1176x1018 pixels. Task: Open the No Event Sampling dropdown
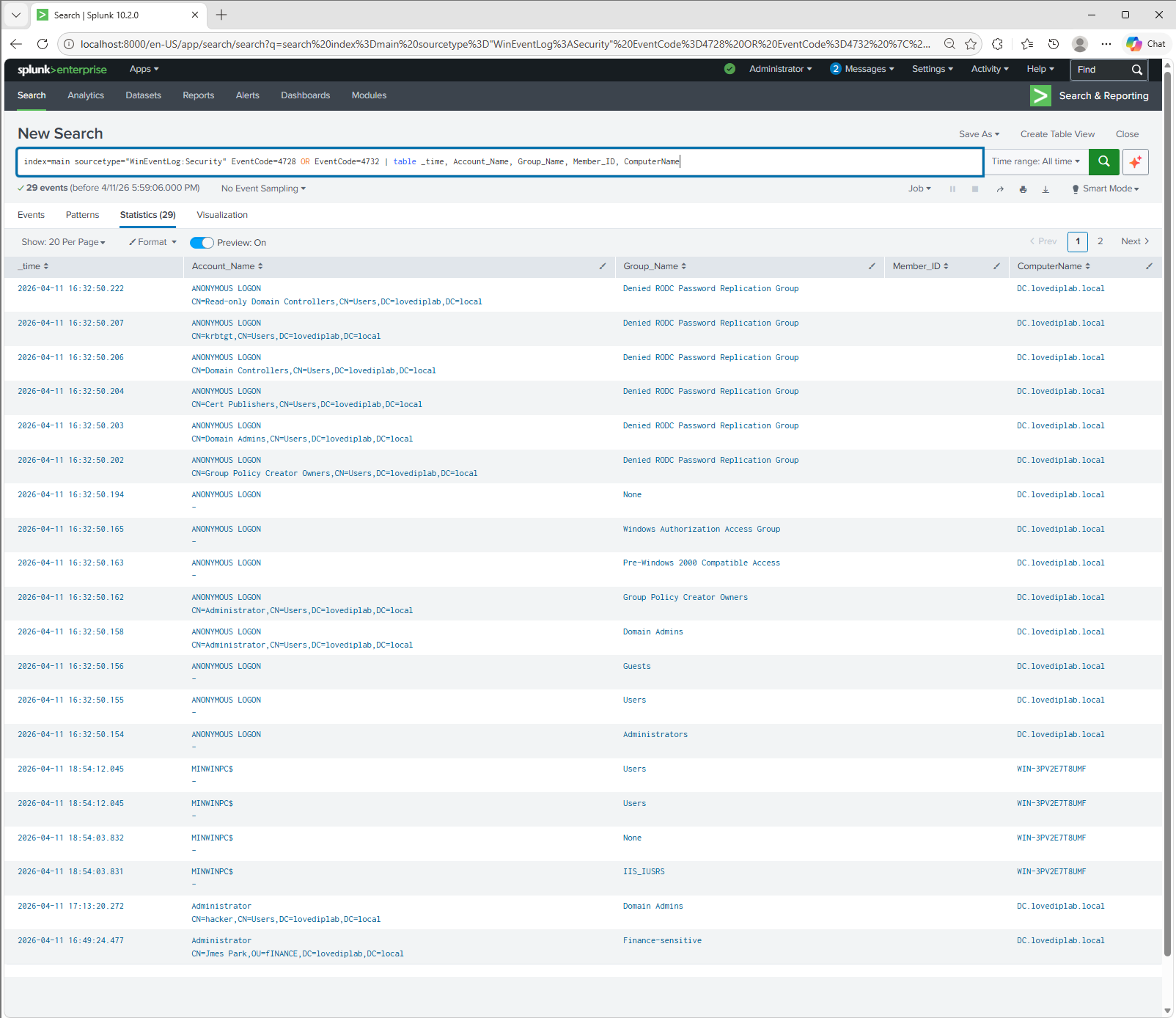tap(263, 188)
